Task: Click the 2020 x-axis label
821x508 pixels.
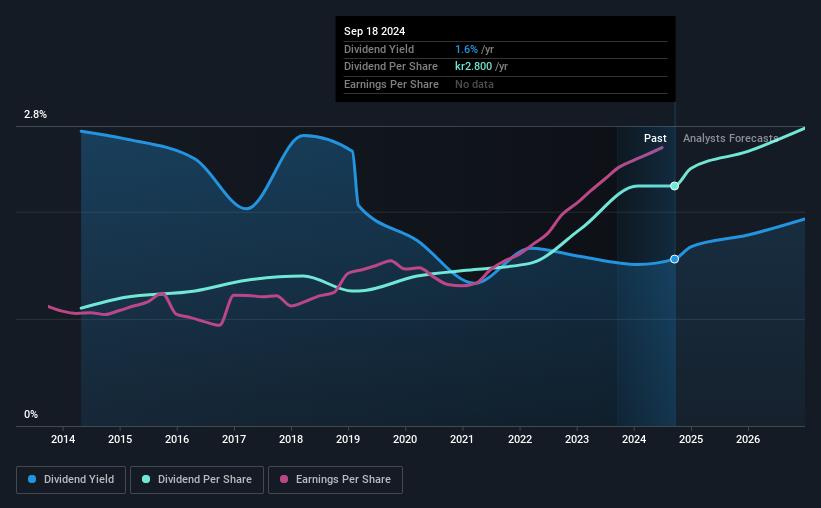Action: pos(405,439)
